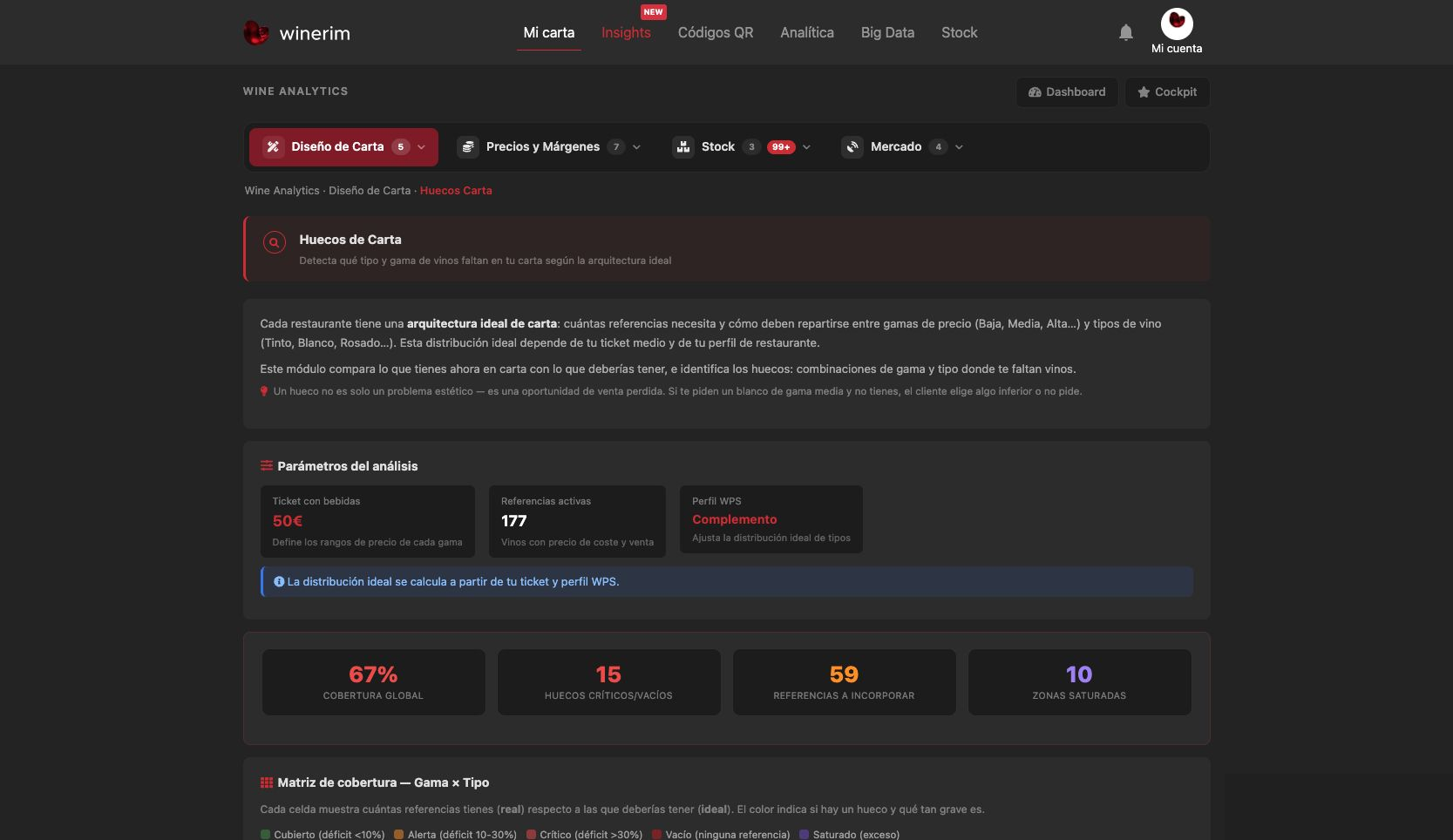Select the Mercado section
The image size is (1453, 840).
[903, 147]
